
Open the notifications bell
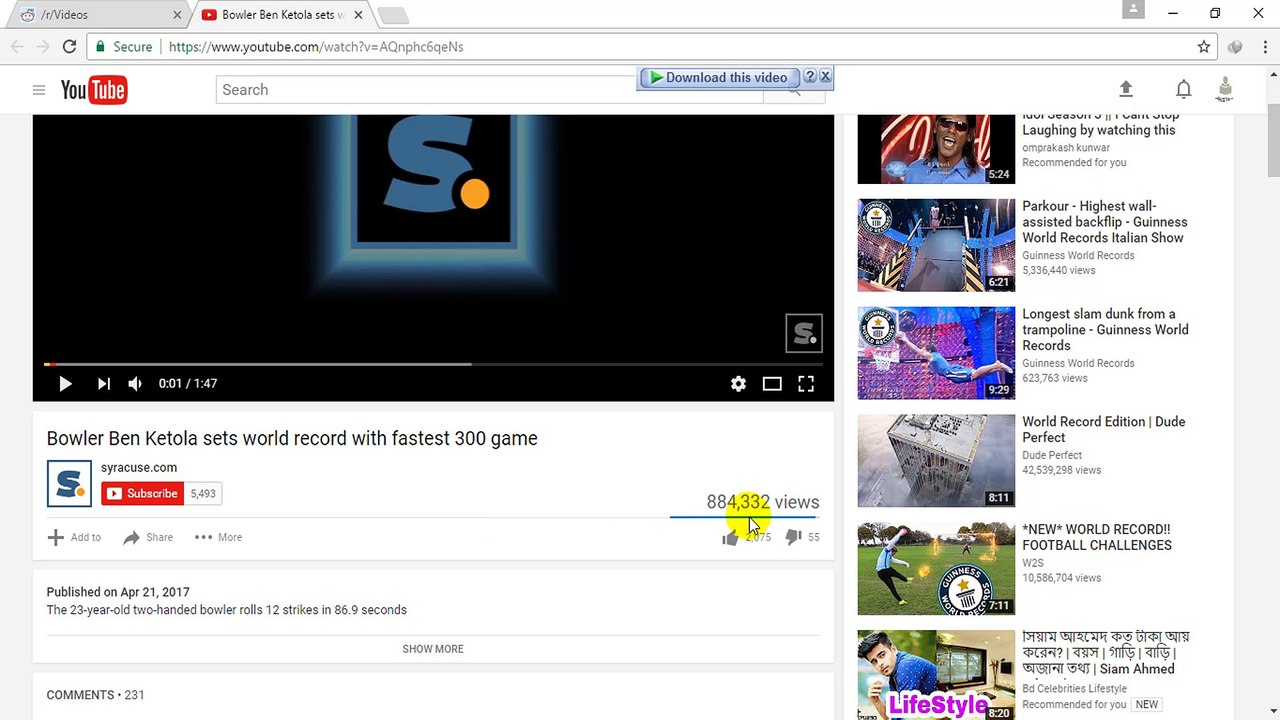click(1184, 90)
